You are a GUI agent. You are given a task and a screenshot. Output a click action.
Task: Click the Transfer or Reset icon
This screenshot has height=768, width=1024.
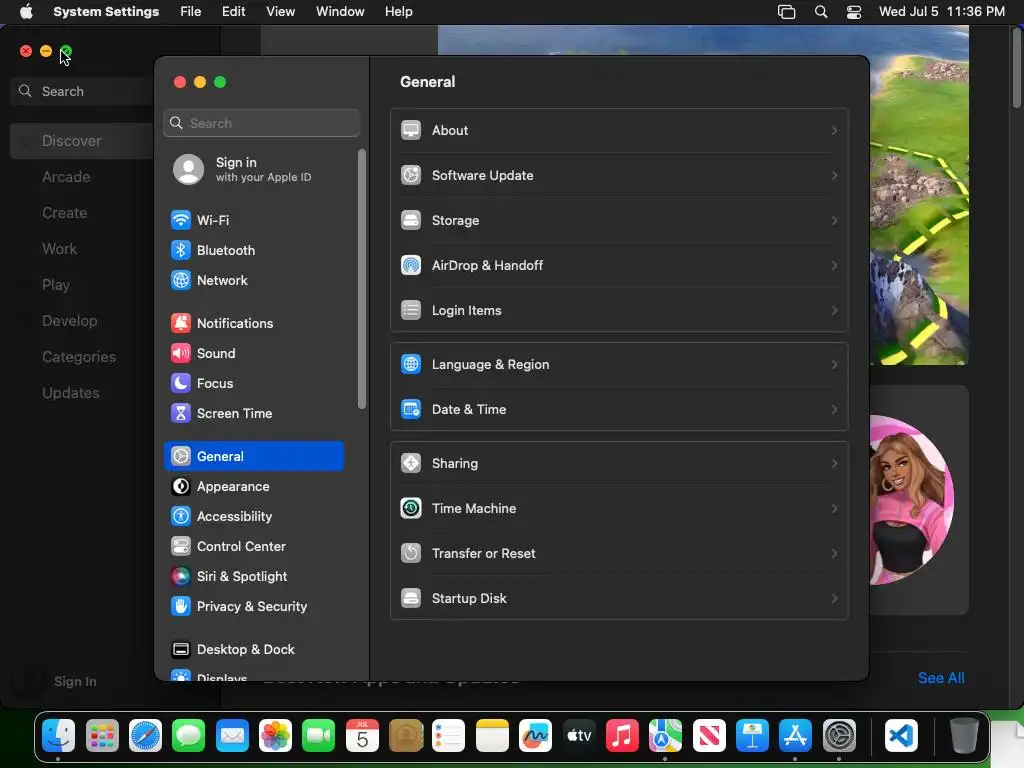[x=411, y=553]
